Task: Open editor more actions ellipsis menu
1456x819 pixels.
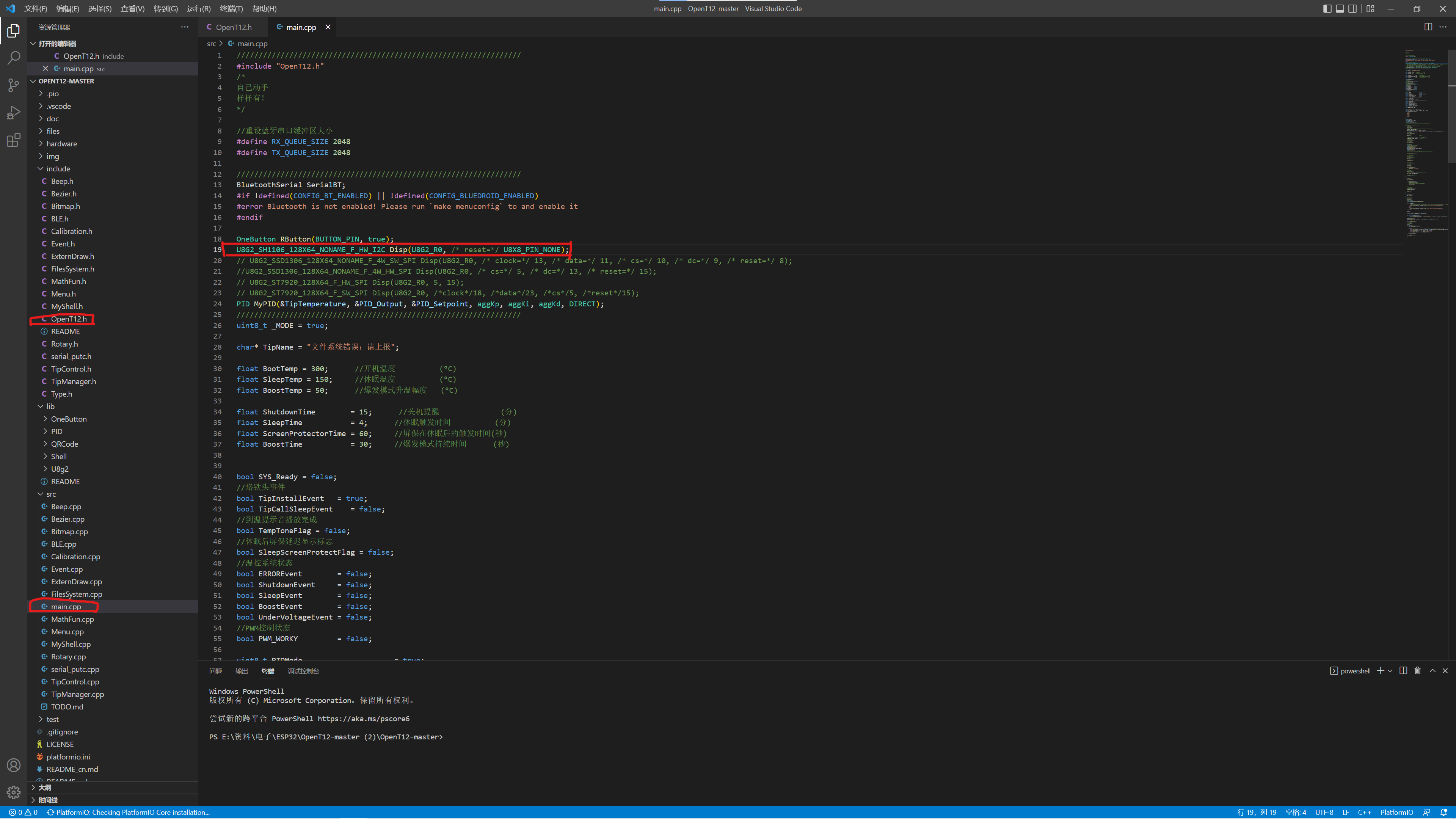Action: [x=1443, y=27]
